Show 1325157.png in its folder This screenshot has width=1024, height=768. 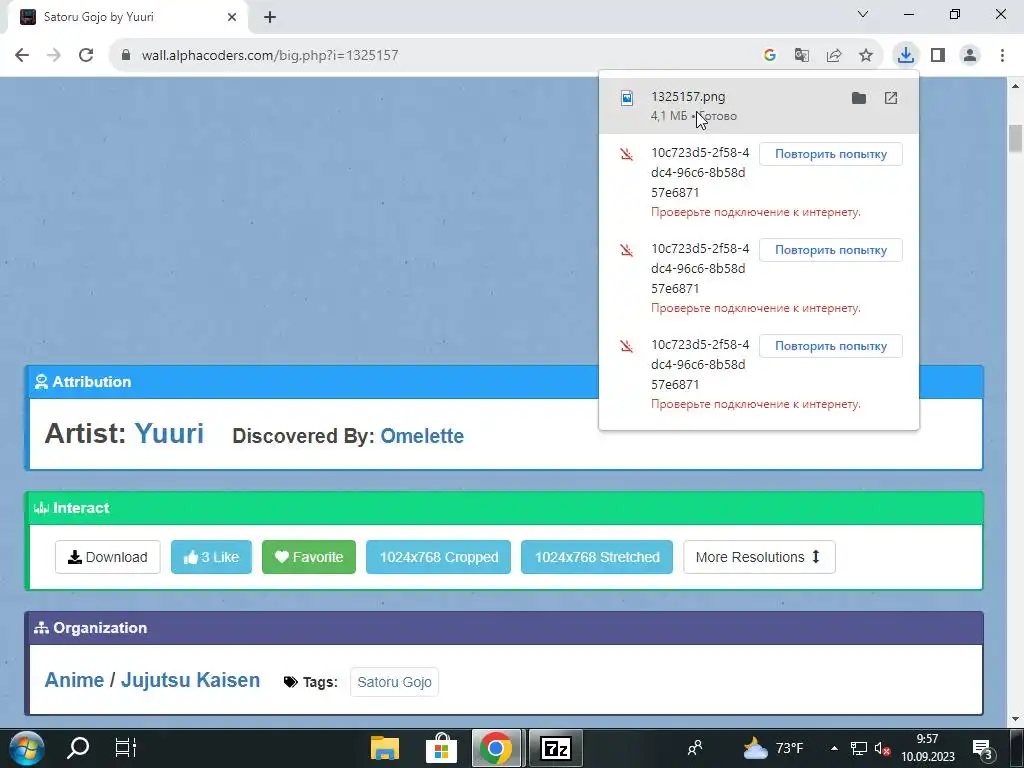[x=859, y=98]
